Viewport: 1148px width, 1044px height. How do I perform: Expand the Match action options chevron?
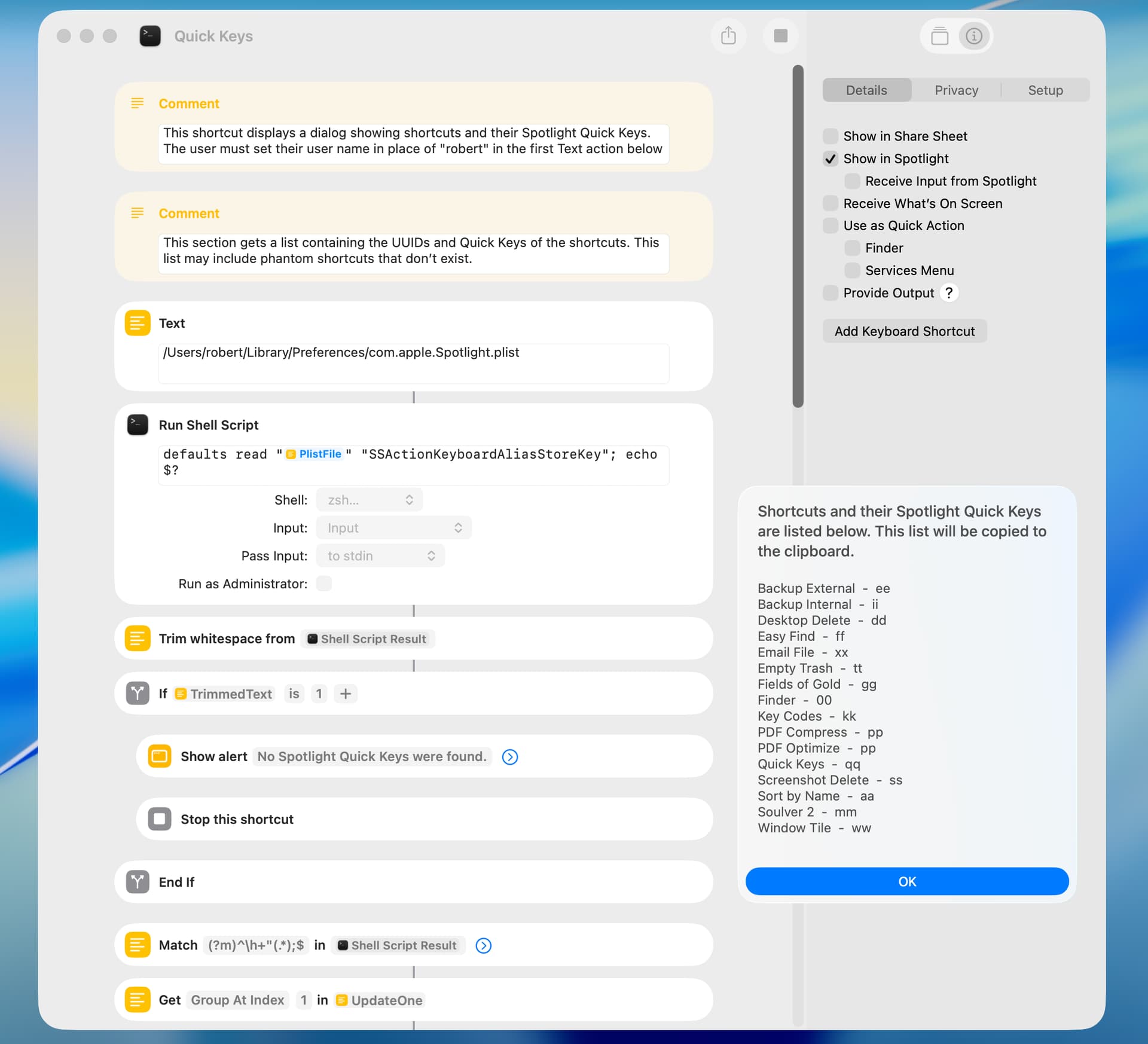(x=483, y=945)
